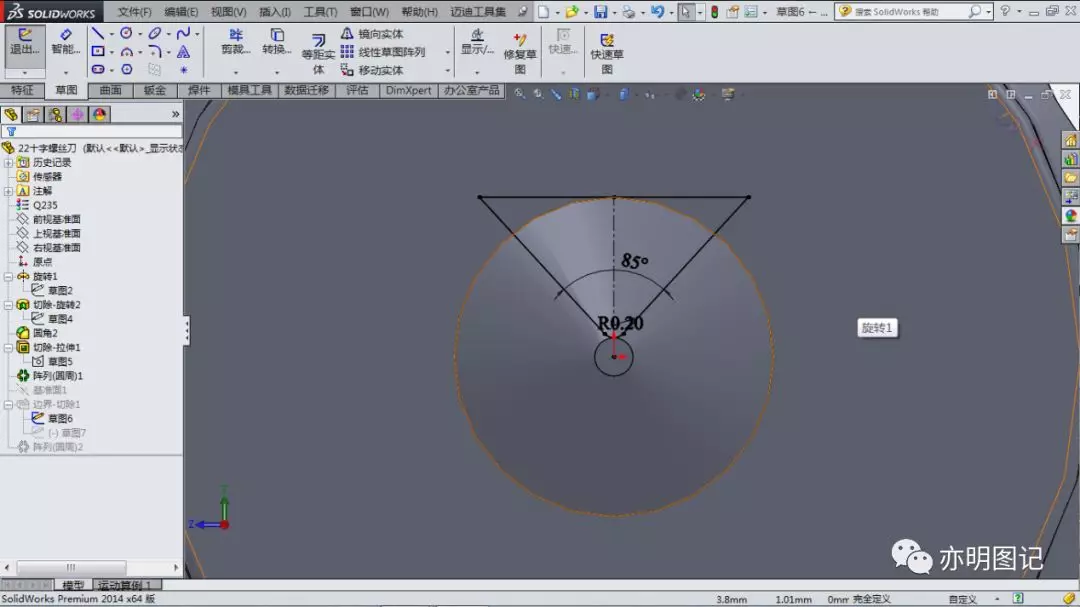Open the DimXpertManager tab icon

pyautogui.click(x=77, y=114)
